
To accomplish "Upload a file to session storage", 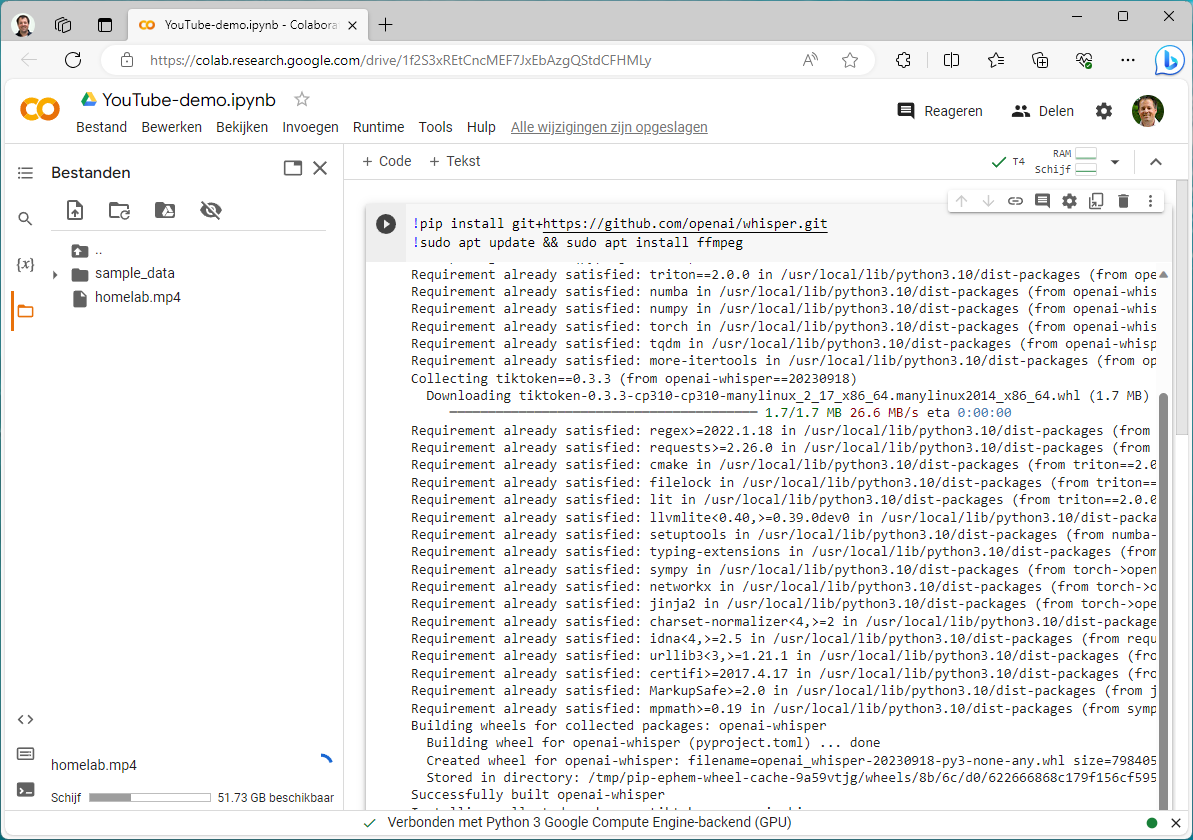I will pos(75,210).
